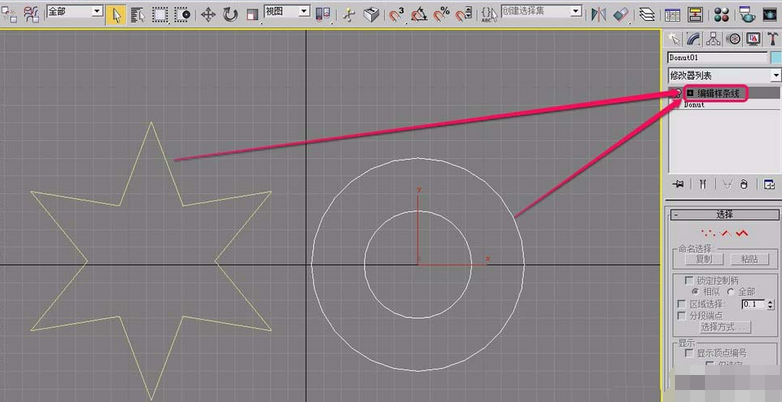782x402 pixels.
Task: Toggle Window/Crossing selection mode
Action: [x=183, y=15]
